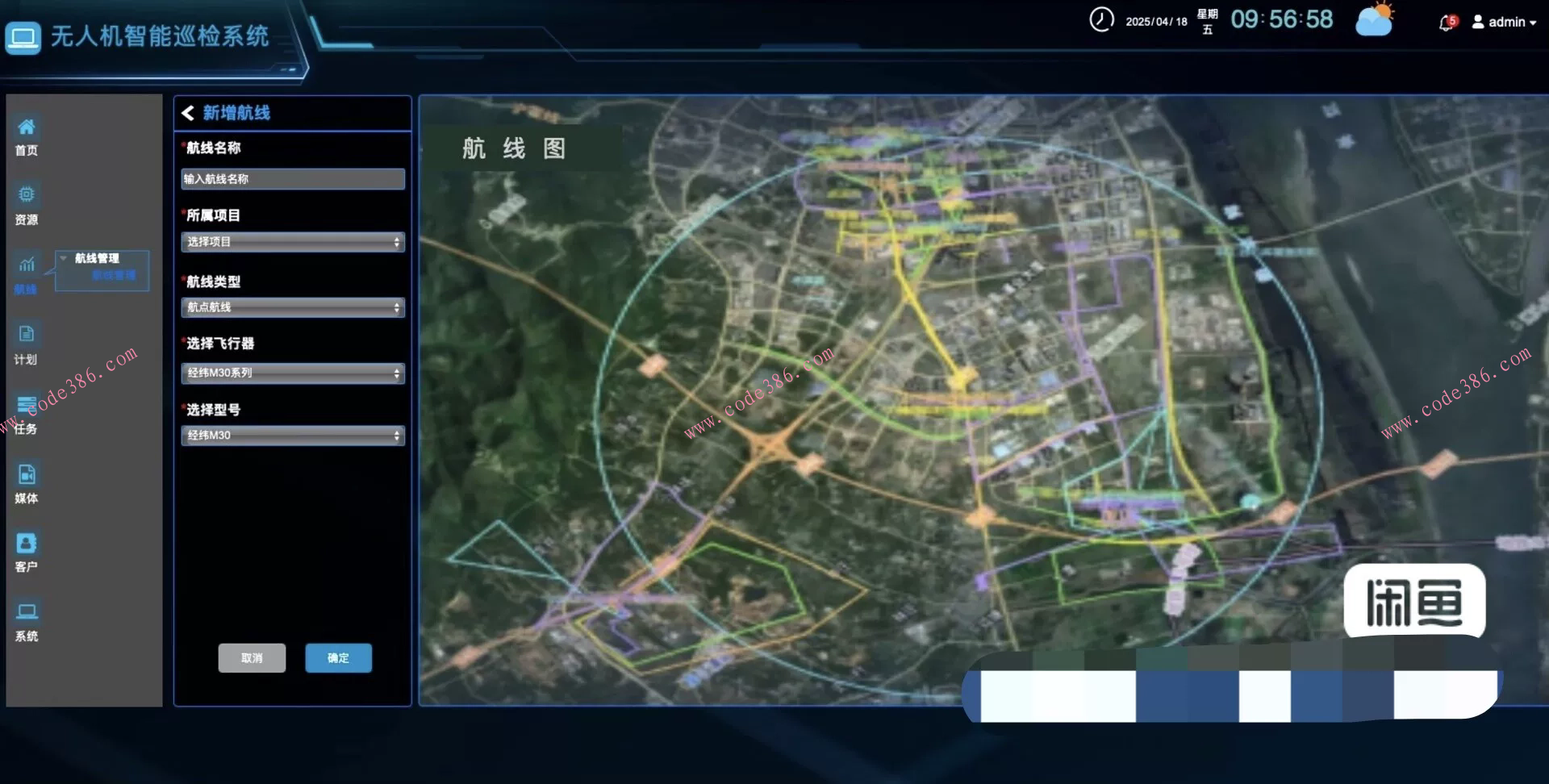Click the 无人机智能巡检系统 system title

[x=160, y=36]
